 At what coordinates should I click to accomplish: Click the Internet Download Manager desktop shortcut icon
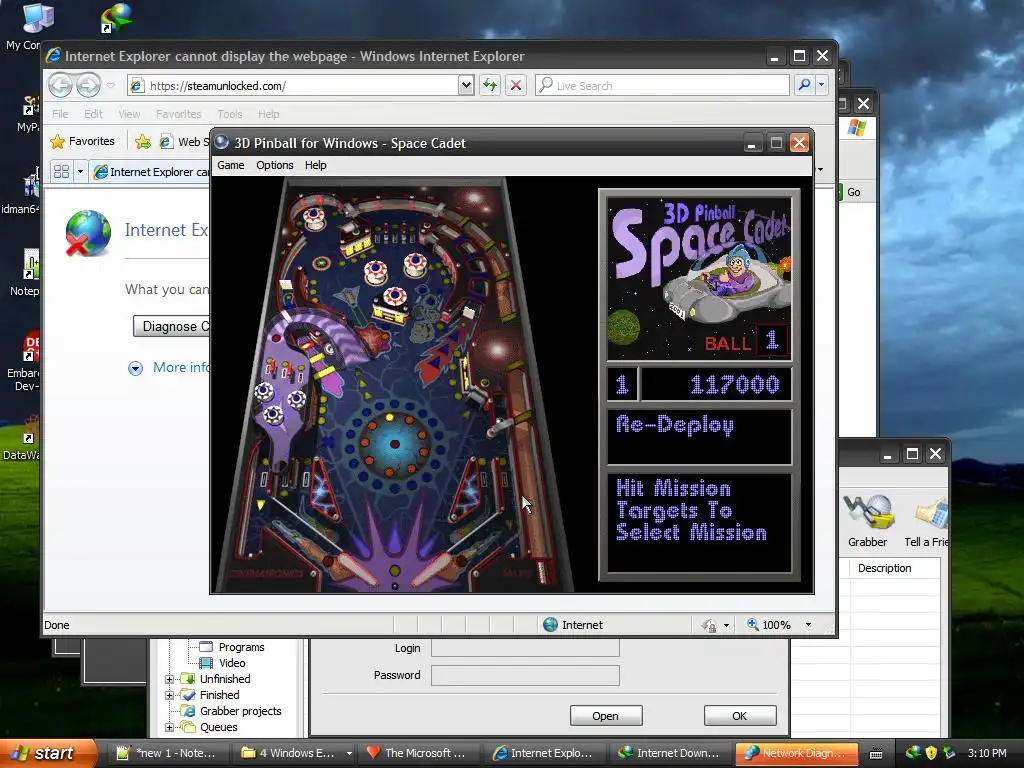pos(116,18)
